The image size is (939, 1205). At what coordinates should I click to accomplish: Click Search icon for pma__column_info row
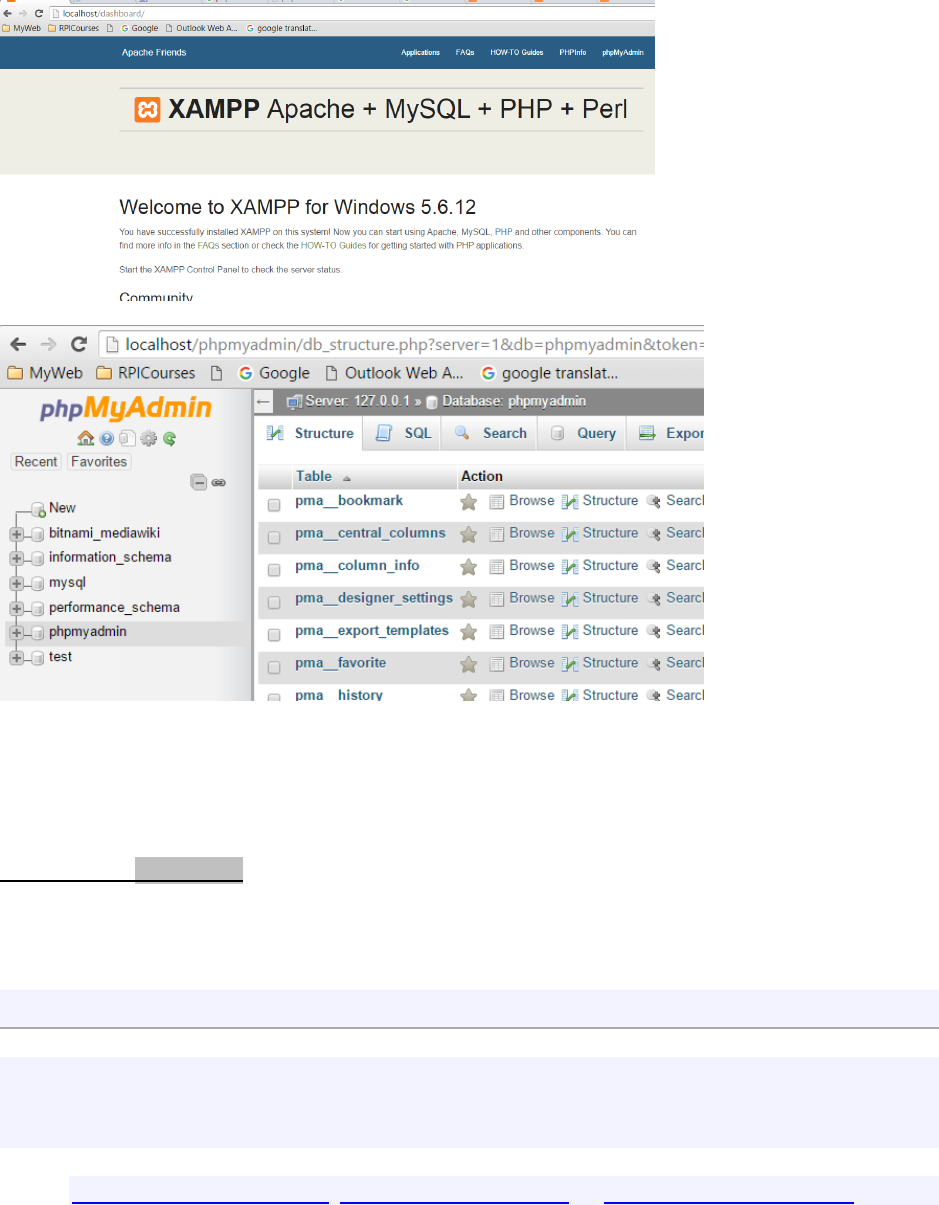(x=654, y=567)
